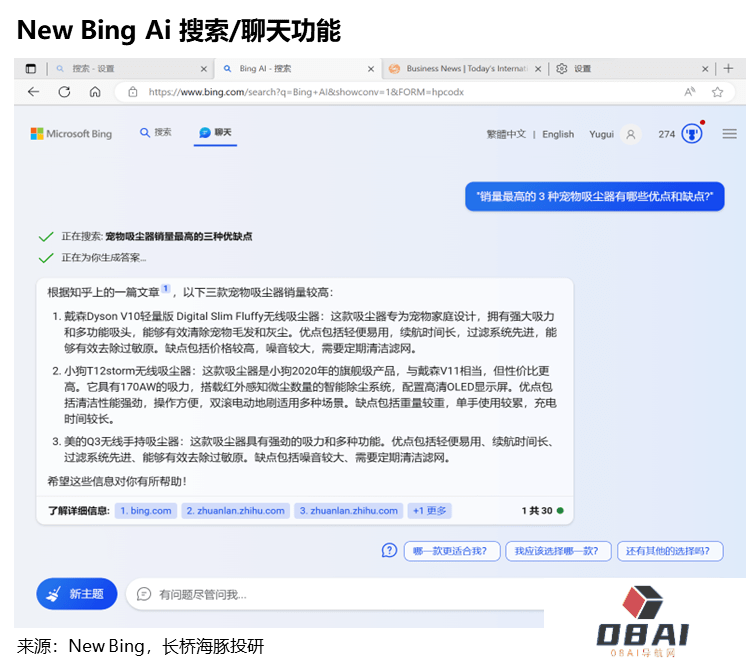Click the 了解详细信息 label

coord(79,511)
